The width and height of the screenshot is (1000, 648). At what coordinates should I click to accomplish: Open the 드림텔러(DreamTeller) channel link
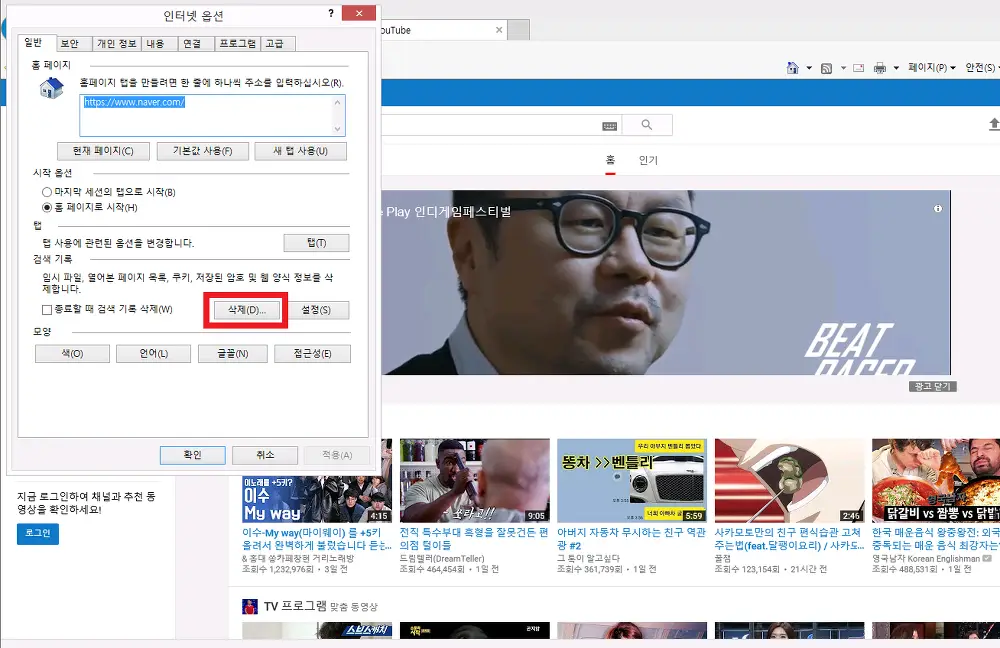point(442,559)
